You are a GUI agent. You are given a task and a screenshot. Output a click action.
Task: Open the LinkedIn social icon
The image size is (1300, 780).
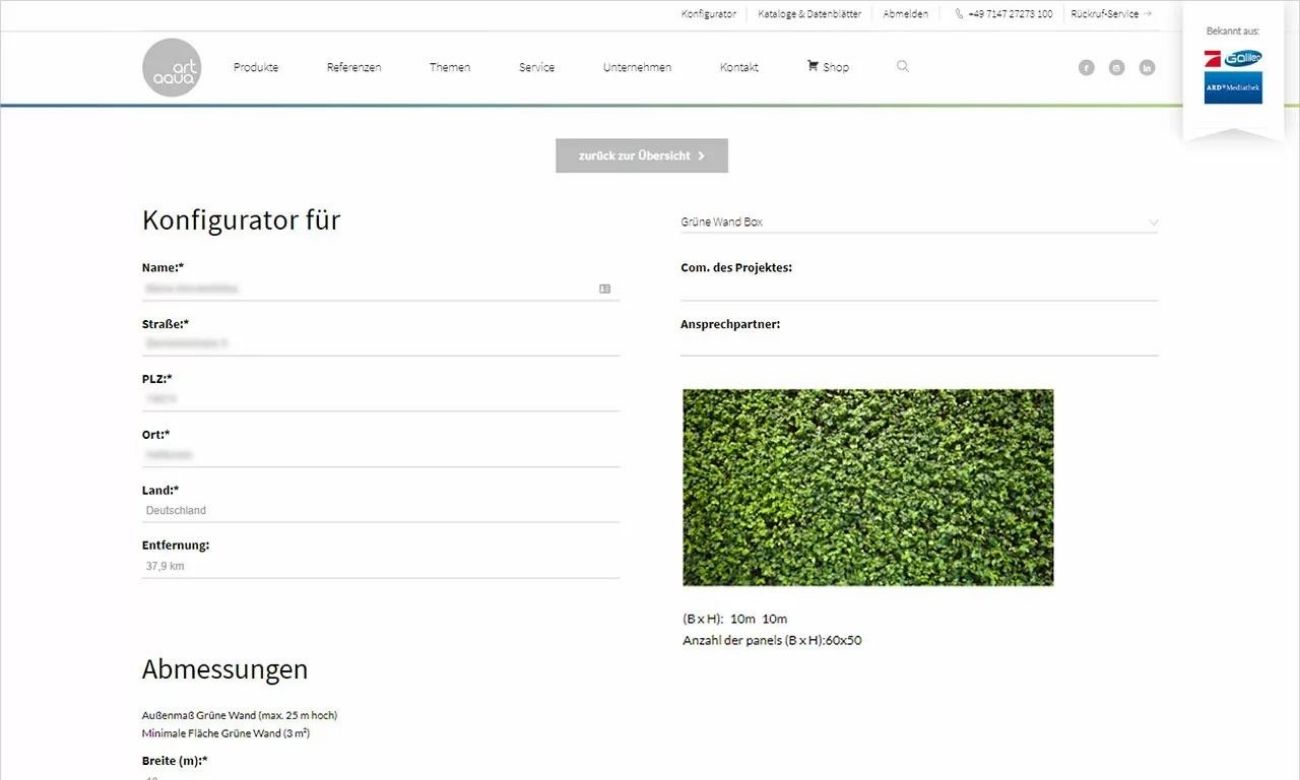coord(1146,67)
